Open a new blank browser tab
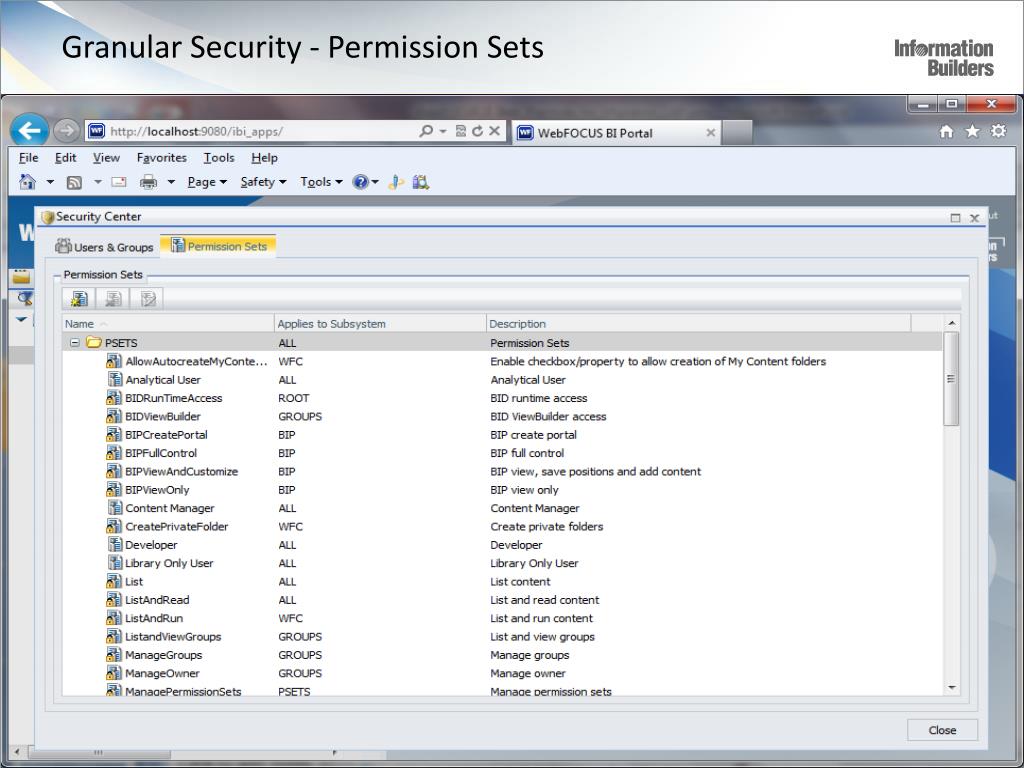This screenshot has width=1024, height=768. click(x=738, y=133)
